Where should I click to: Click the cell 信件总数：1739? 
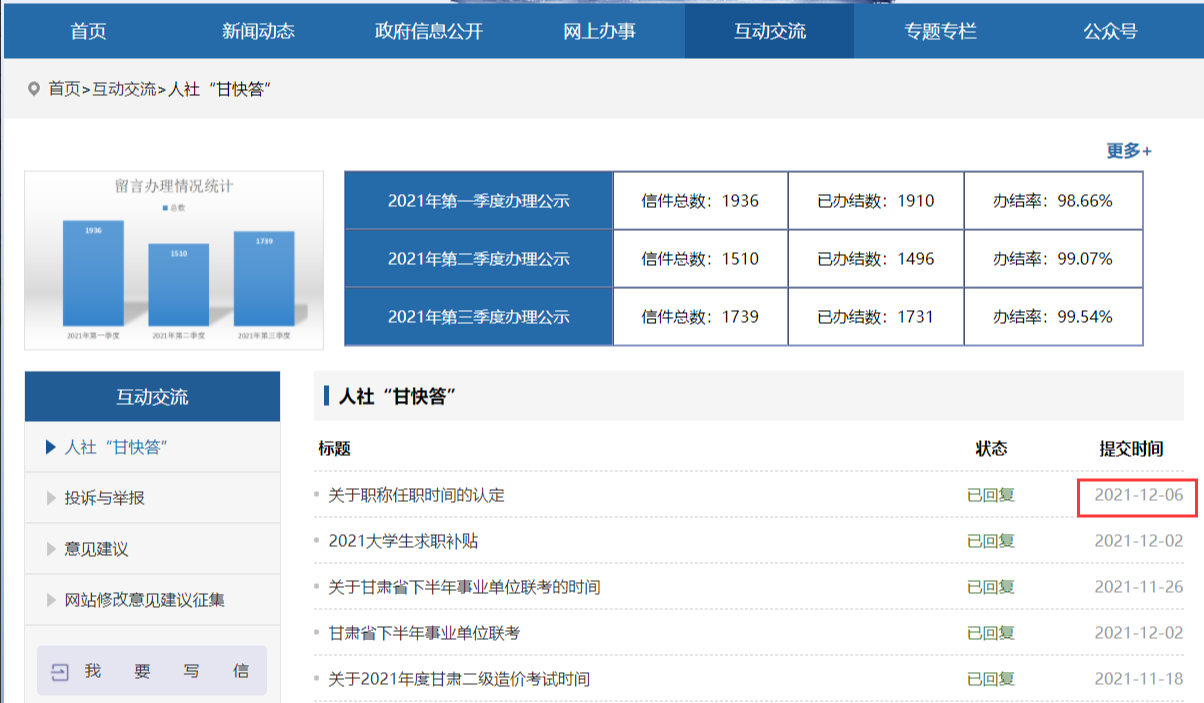tap(700, 317)
